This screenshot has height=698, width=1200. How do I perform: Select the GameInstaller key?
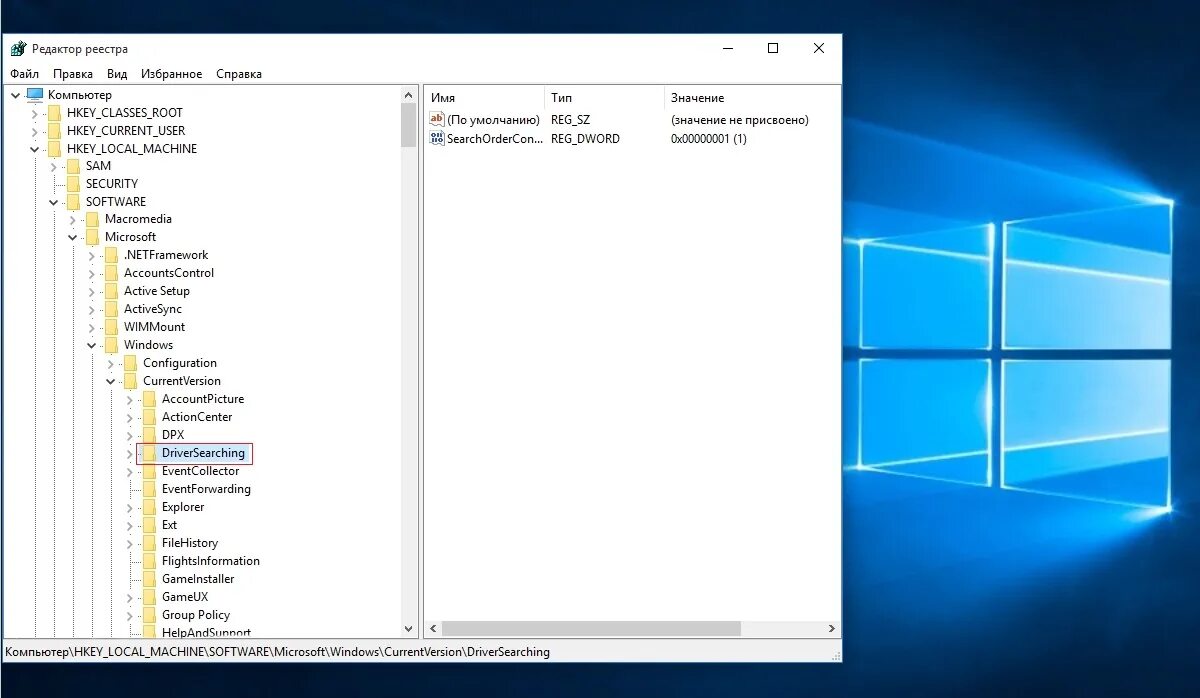198,579
